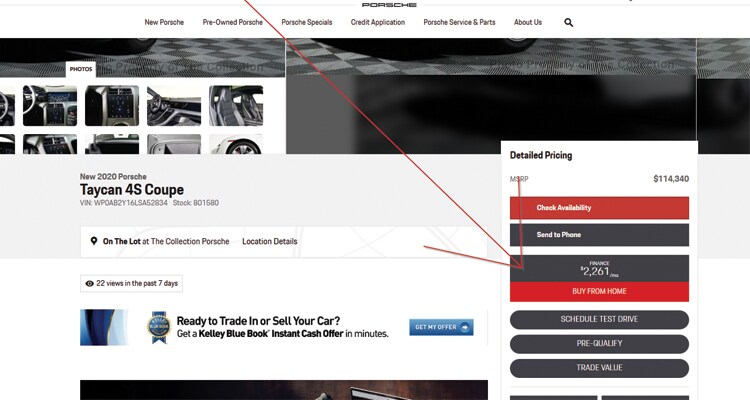Click the 22 views in the past 7 days badge

pos(131,284)
